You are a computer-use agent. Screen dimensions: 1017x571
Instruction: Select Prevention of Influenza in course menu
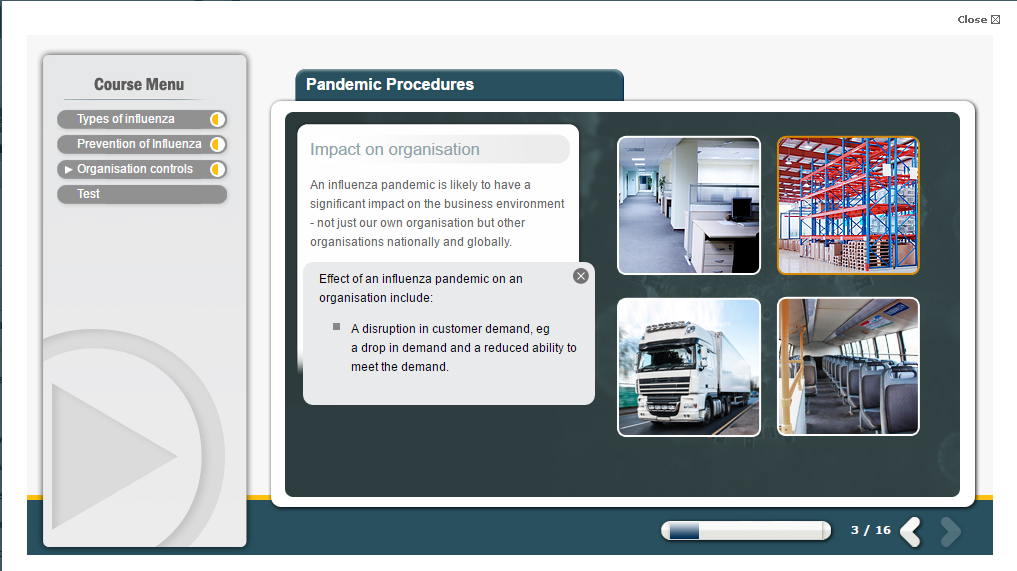(139, 144)
